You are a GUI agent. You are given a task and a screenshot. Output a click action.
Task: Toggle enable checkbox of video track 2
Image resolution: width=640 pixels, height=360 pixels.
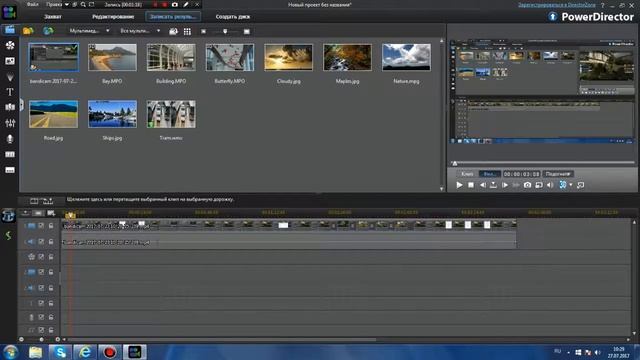pyautogui.click(x=41, y=272)
